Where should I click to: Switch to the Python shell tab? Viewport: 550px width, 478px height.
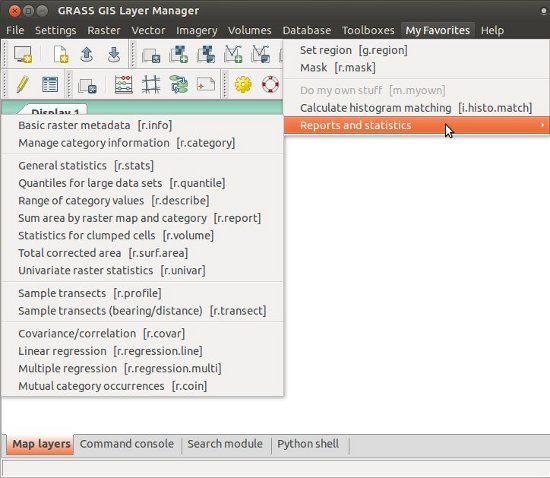[308, 444]
